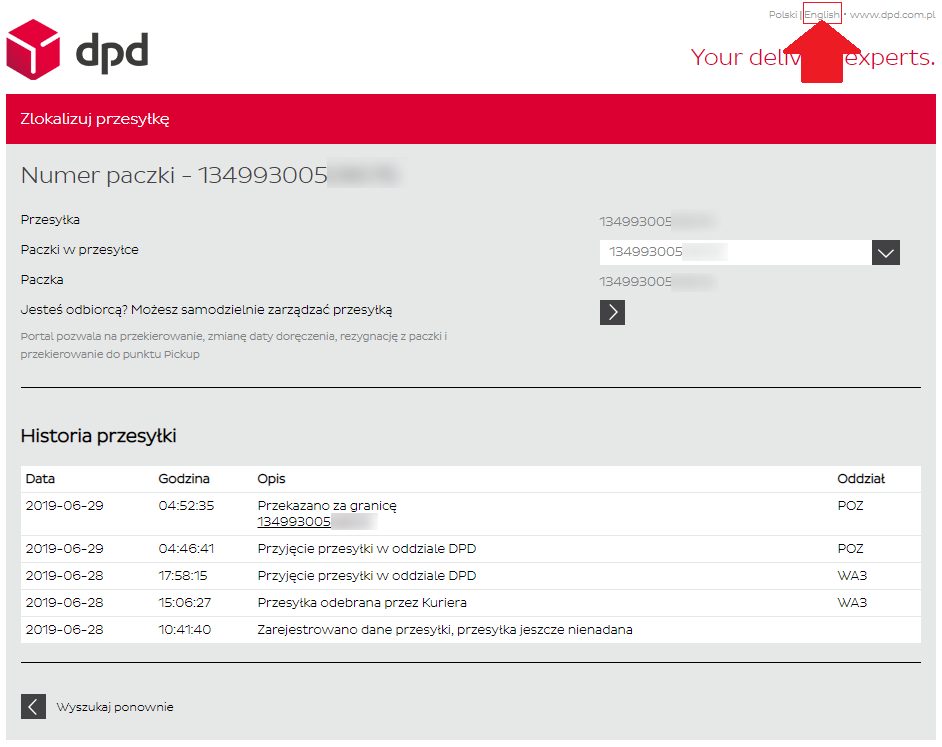Viewport: 942px width, 747px height.
Task: Open the dropdown arrow for Paczki w przesyłce
Action: point(885,253)
